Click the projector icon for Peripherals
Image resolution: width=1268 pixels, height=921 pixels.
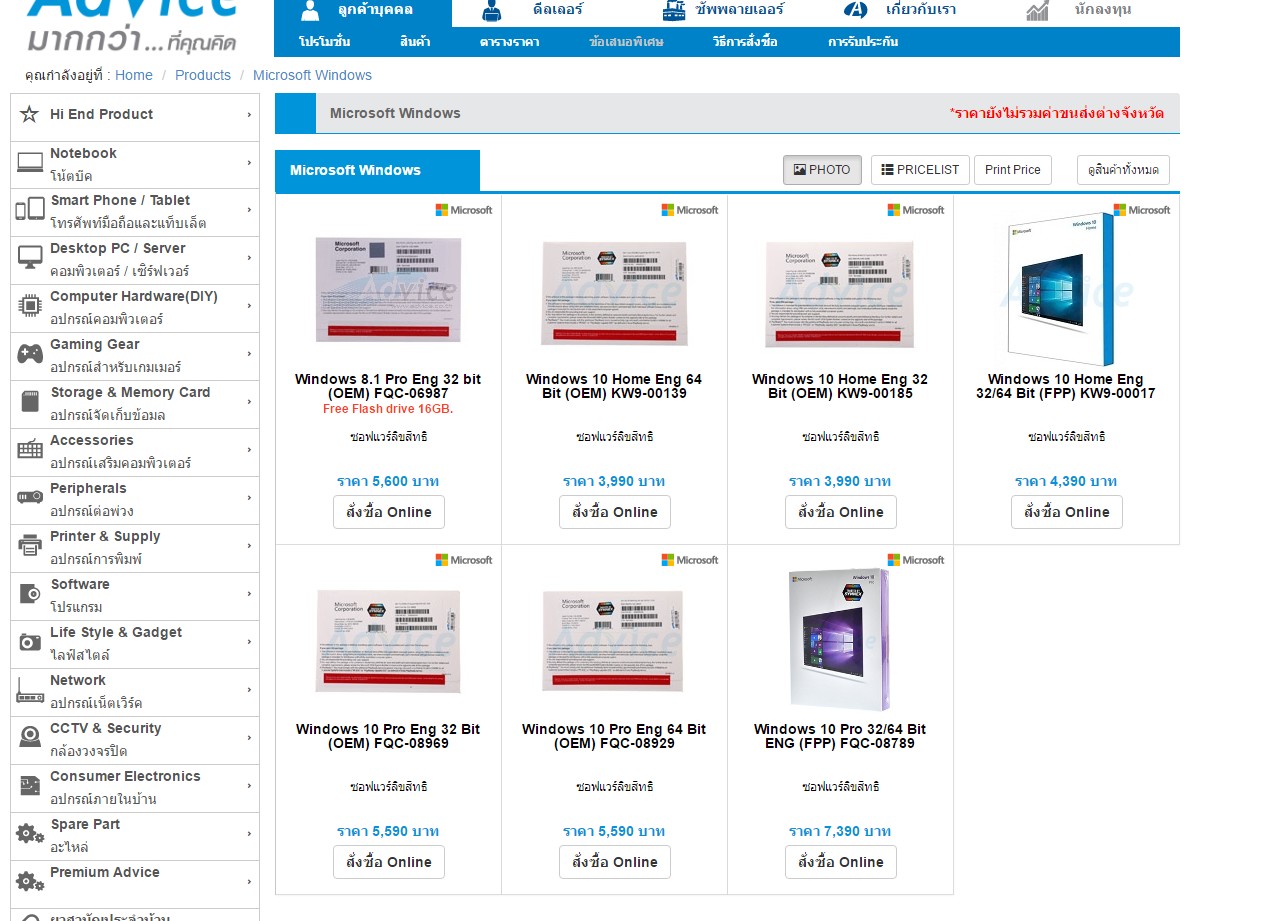point(30,497)
